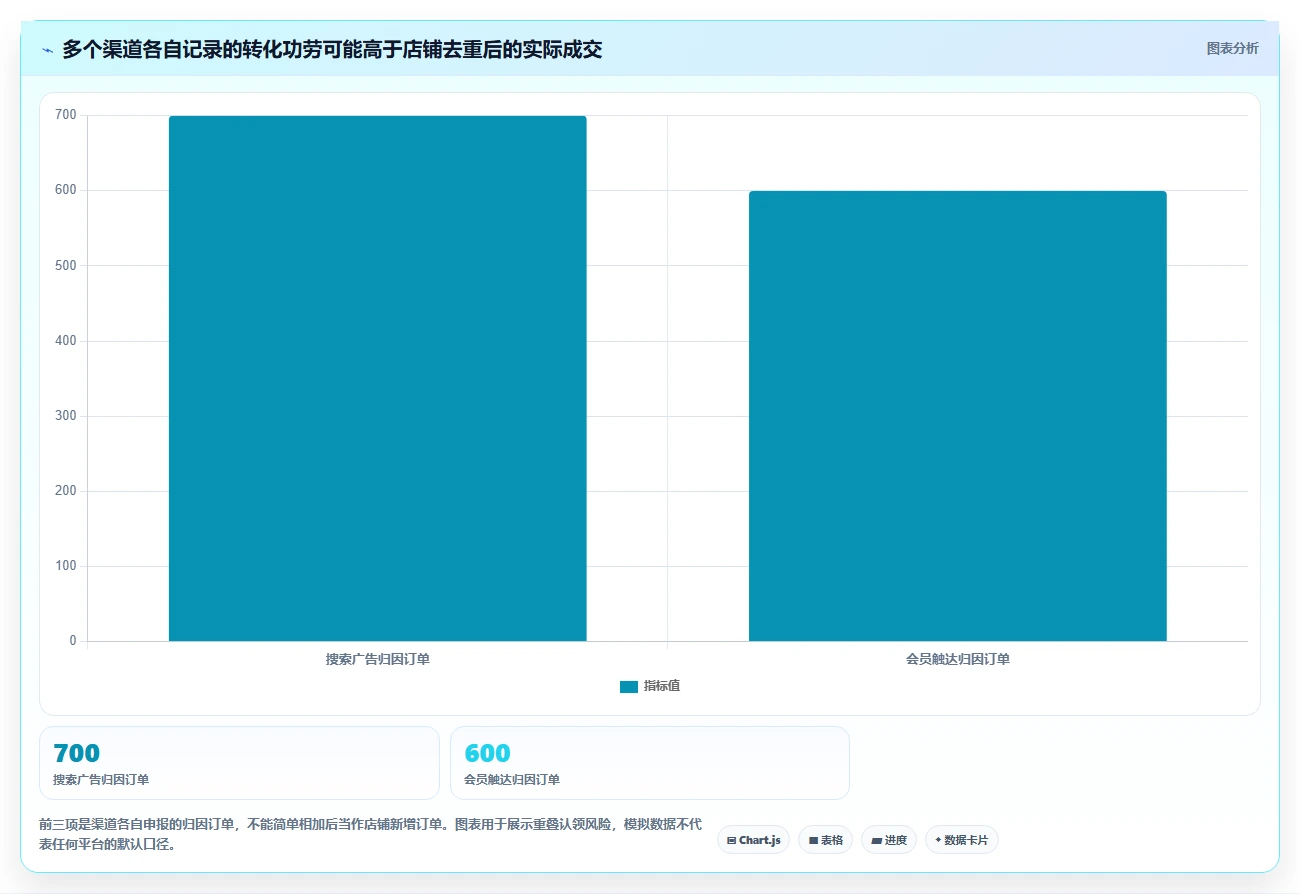1300x894 pixels.
Task: Select the 进度 tag chip
Action: (889, 840)
